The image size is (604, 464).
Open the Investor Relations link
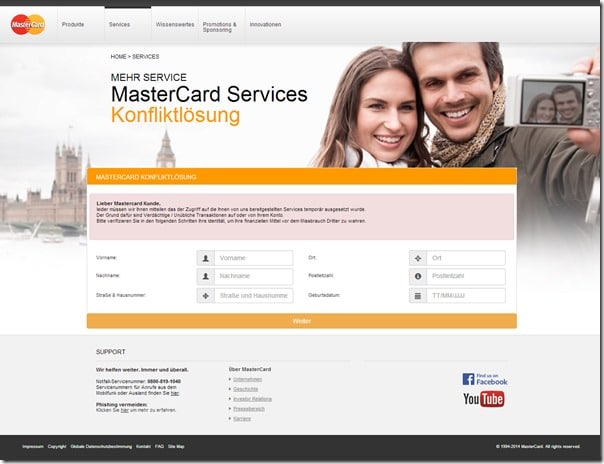[252, 399]
